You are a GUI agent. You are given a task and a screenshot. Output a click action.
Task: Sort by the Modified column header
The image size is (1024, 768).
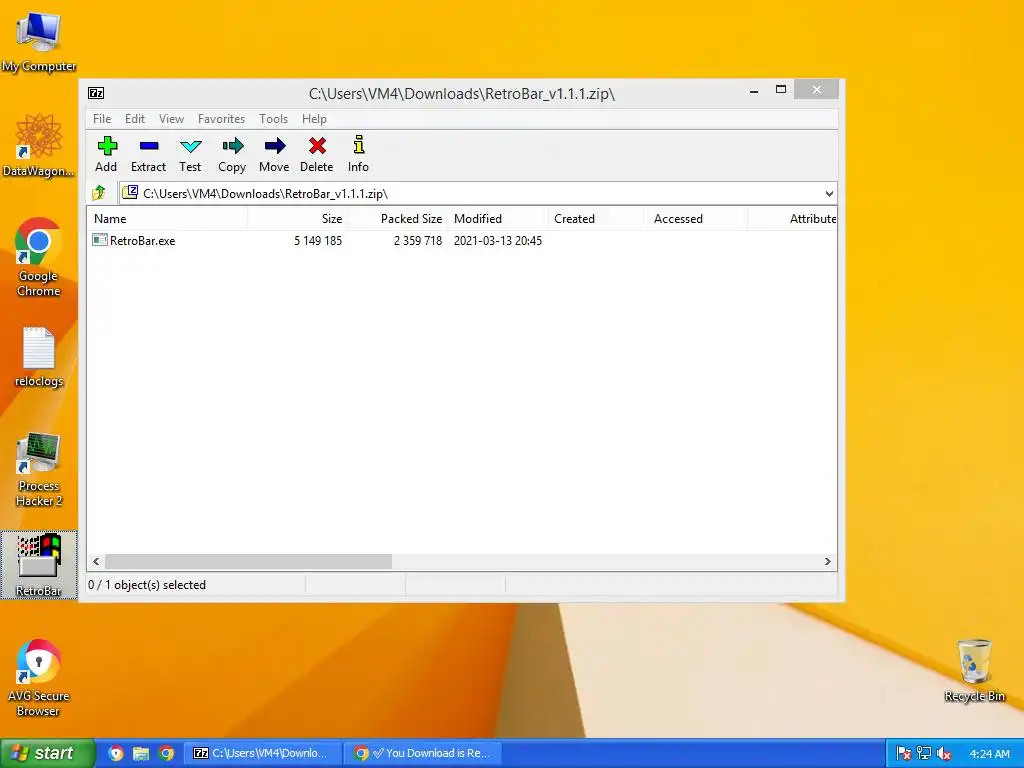(x=498, y=219)
